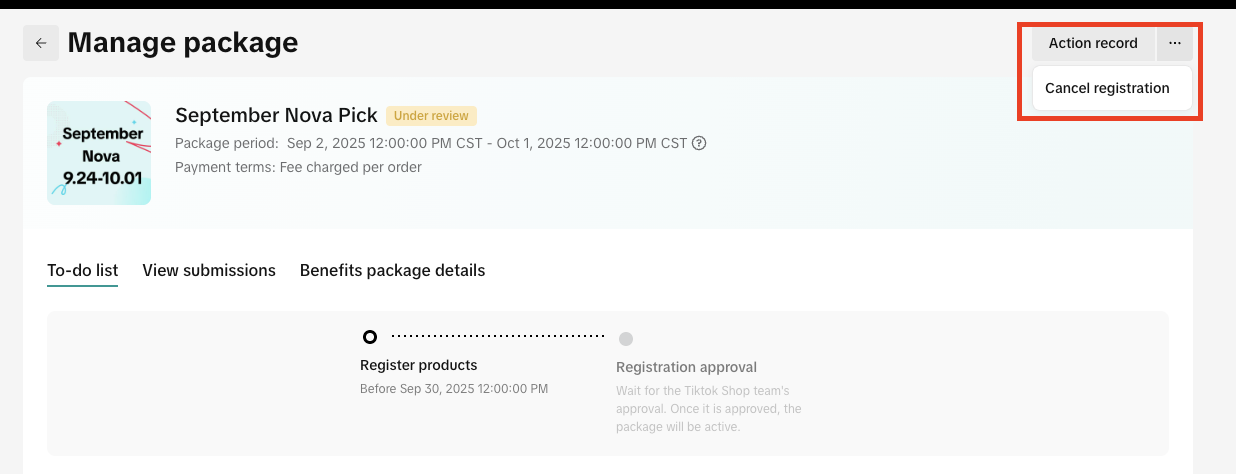Open the View submissions tab

pos(209,270)
